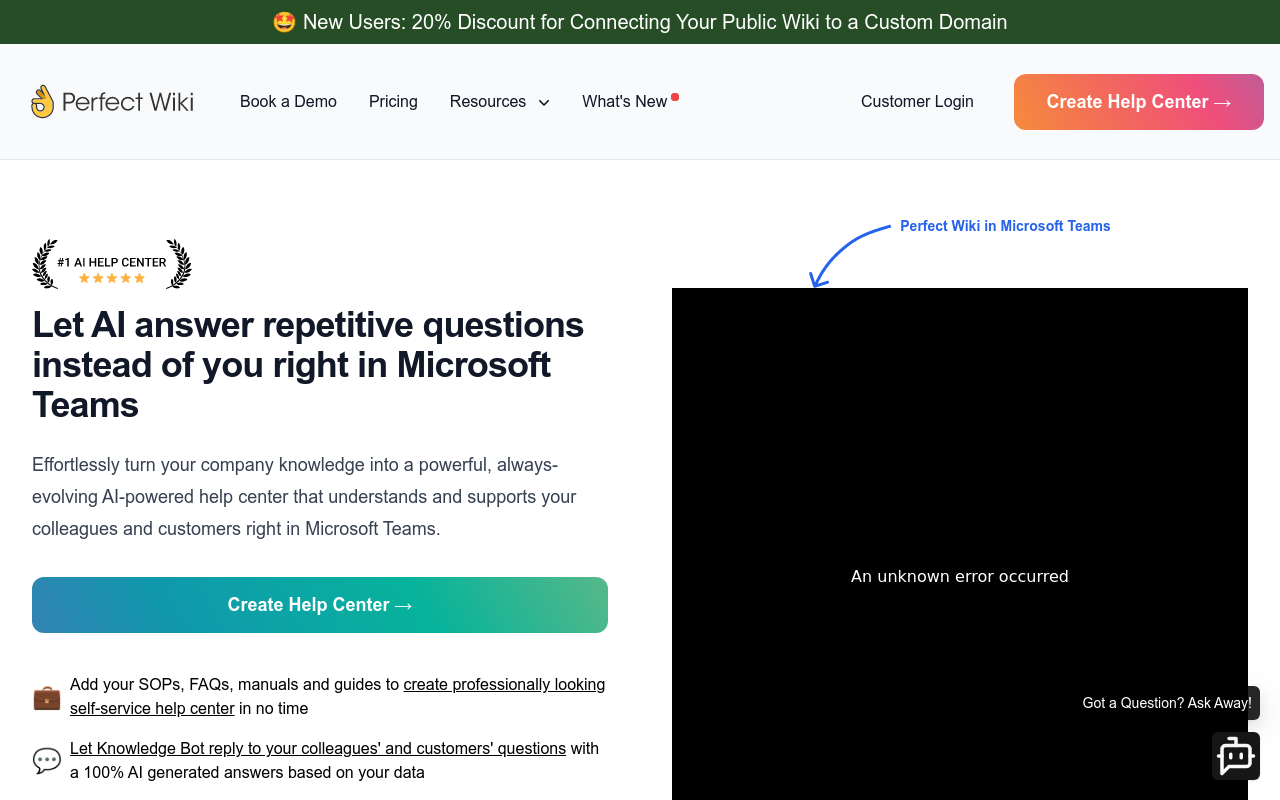This screenshot has height=800, width=1280.
Task: Click the briefcase emoji icon
Action: click(x=47, y=697)
